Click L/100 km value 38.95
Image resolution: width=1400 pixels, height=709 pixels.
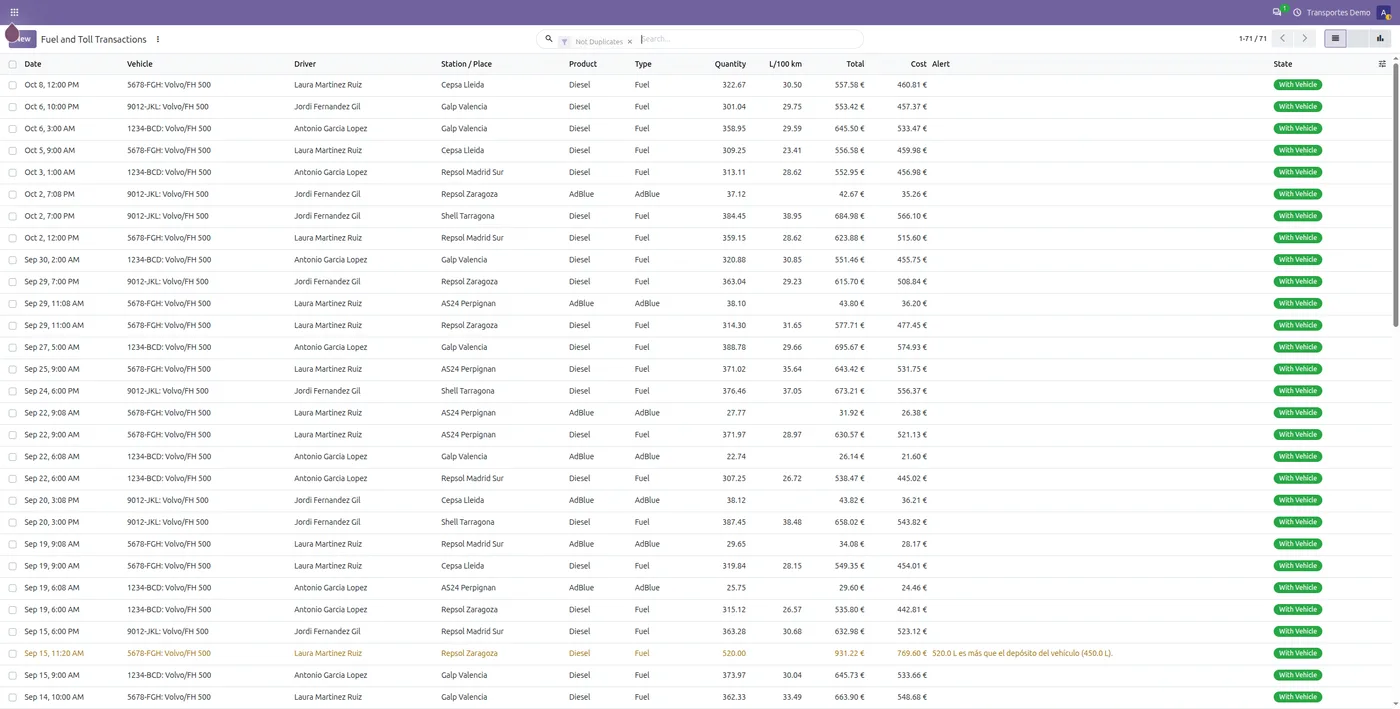click(792, 216)
